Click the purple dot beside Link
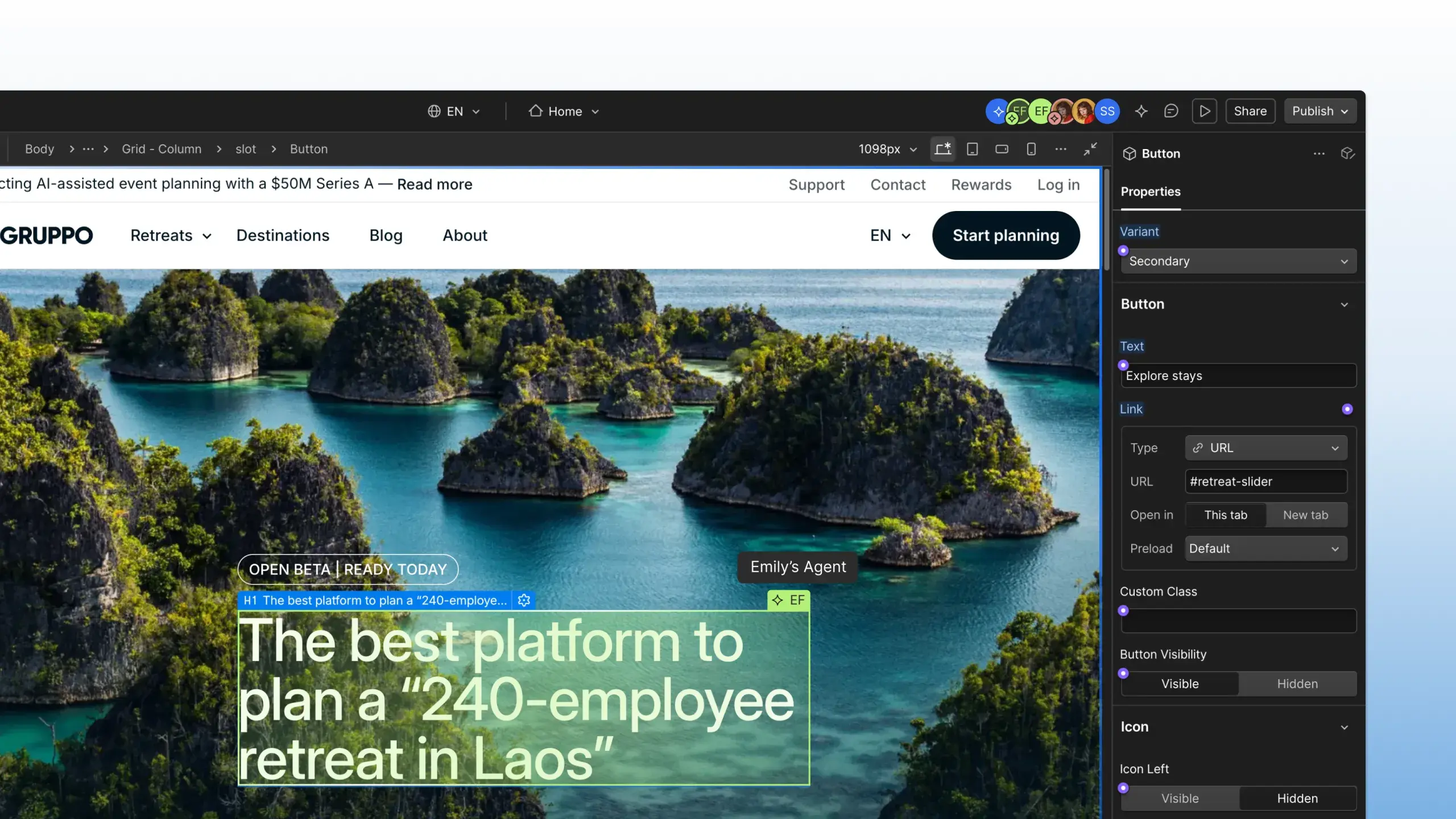The width and height of the screenshot is (1456, 819). 1347,409
